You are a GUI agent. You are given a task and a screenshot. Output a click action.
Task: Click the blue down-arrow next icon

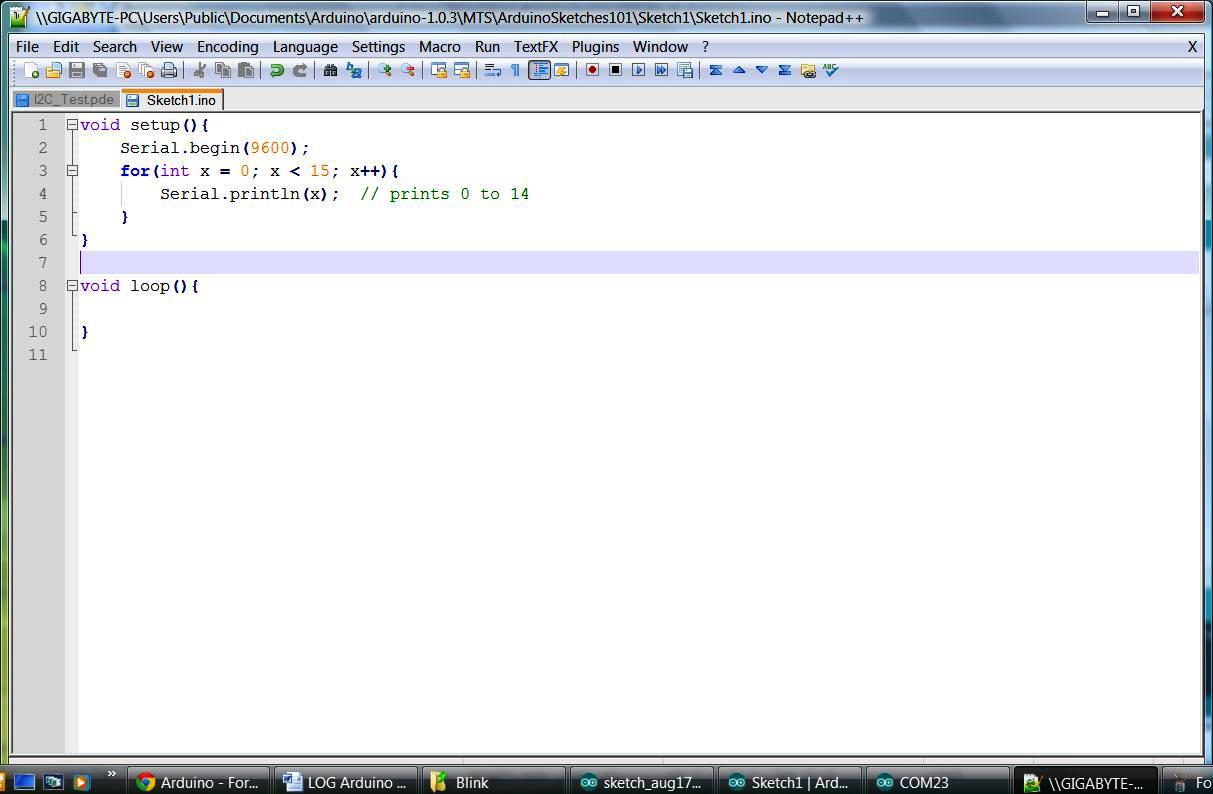pyautogui.click(x=762, y=70)
